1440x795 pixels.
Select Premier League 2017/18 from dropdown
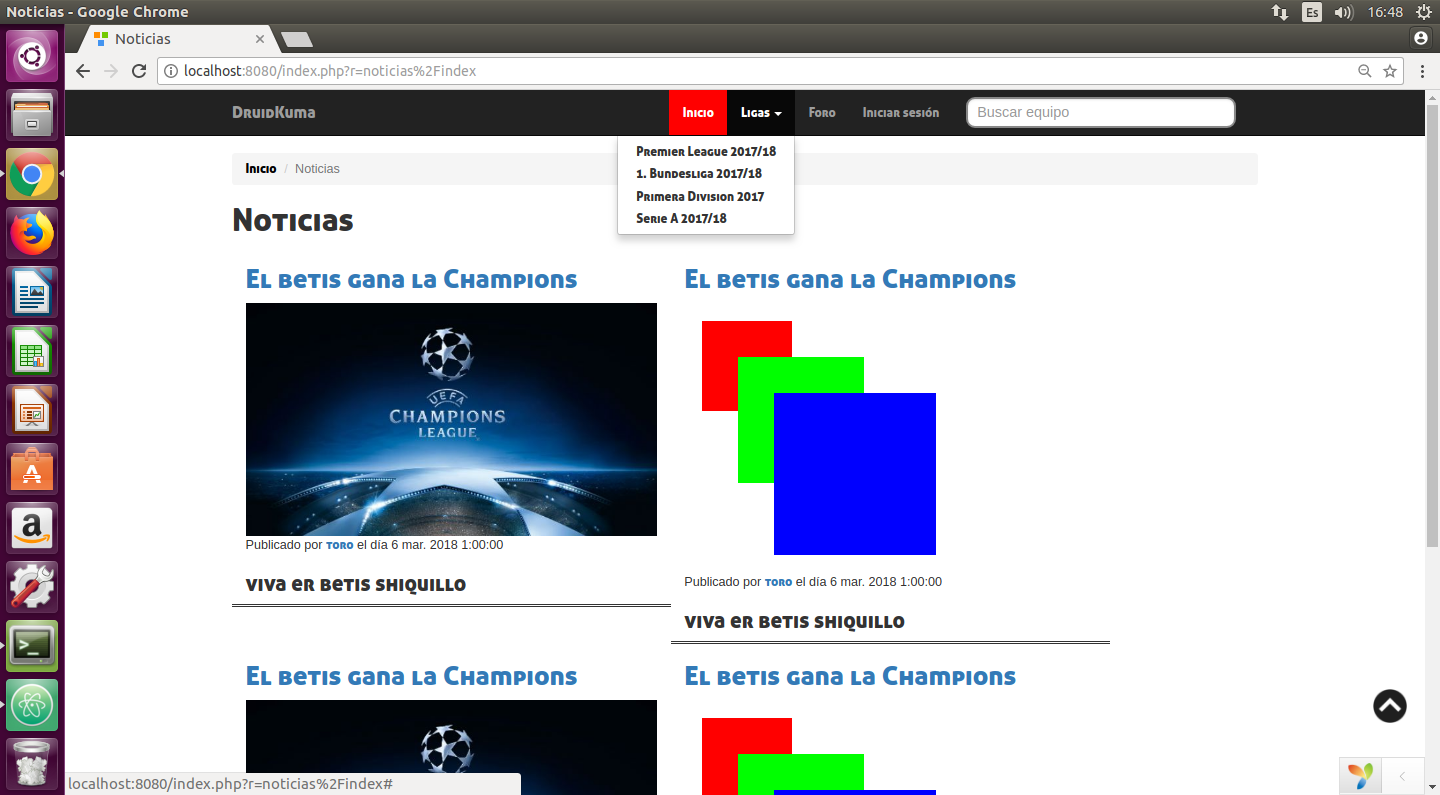coord(706,152)
